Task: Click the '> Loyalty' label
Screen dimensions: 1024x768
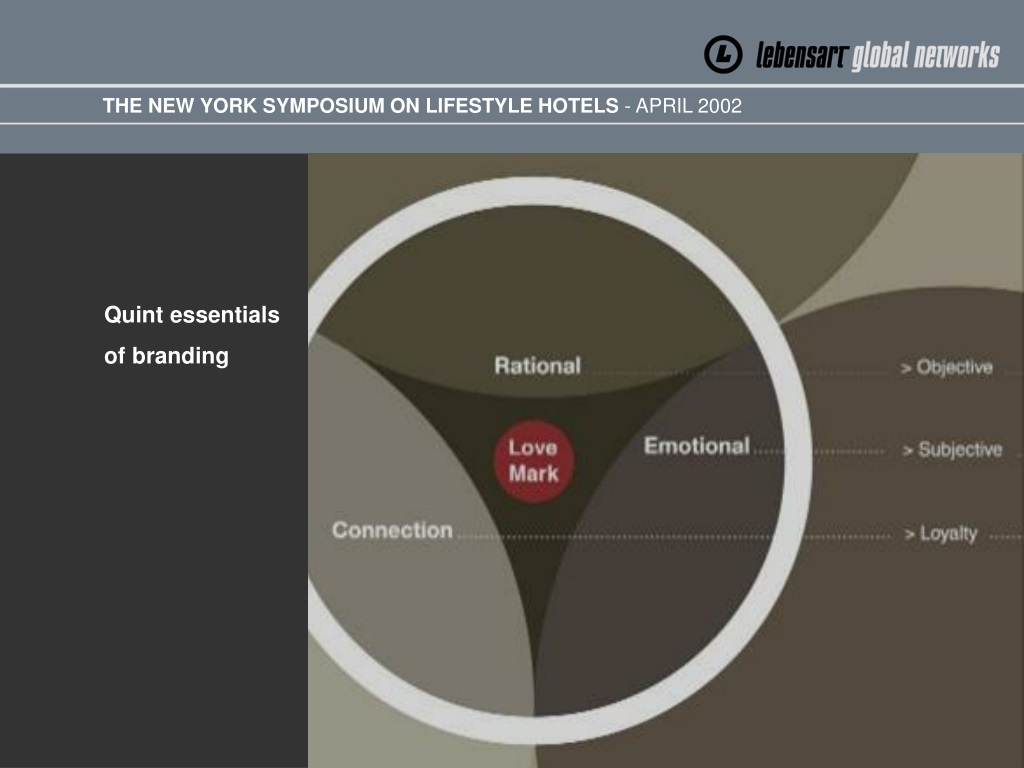Action: [x=941, y=534]
